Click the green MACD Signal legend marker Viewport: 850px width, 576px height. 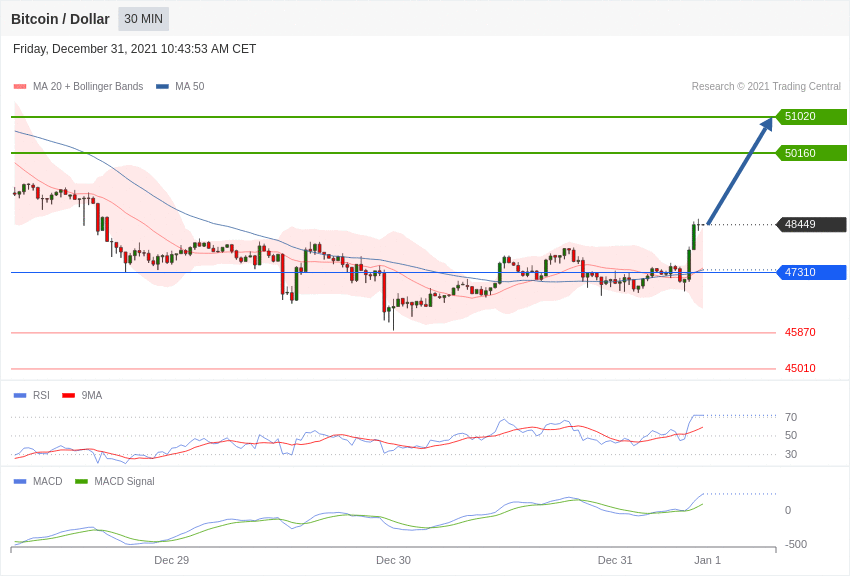pyautogui.click(x=81, y=482)
